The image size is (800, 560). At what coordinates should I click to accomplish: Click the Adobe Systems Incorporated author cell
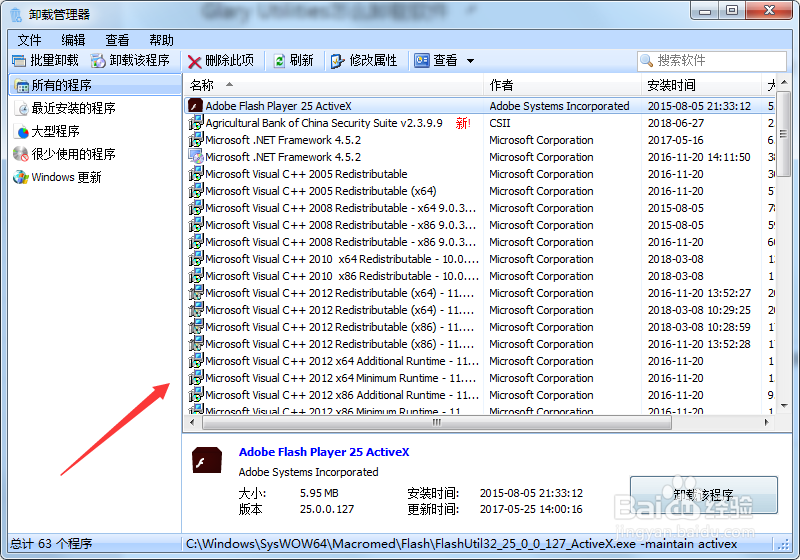[559, 106]
